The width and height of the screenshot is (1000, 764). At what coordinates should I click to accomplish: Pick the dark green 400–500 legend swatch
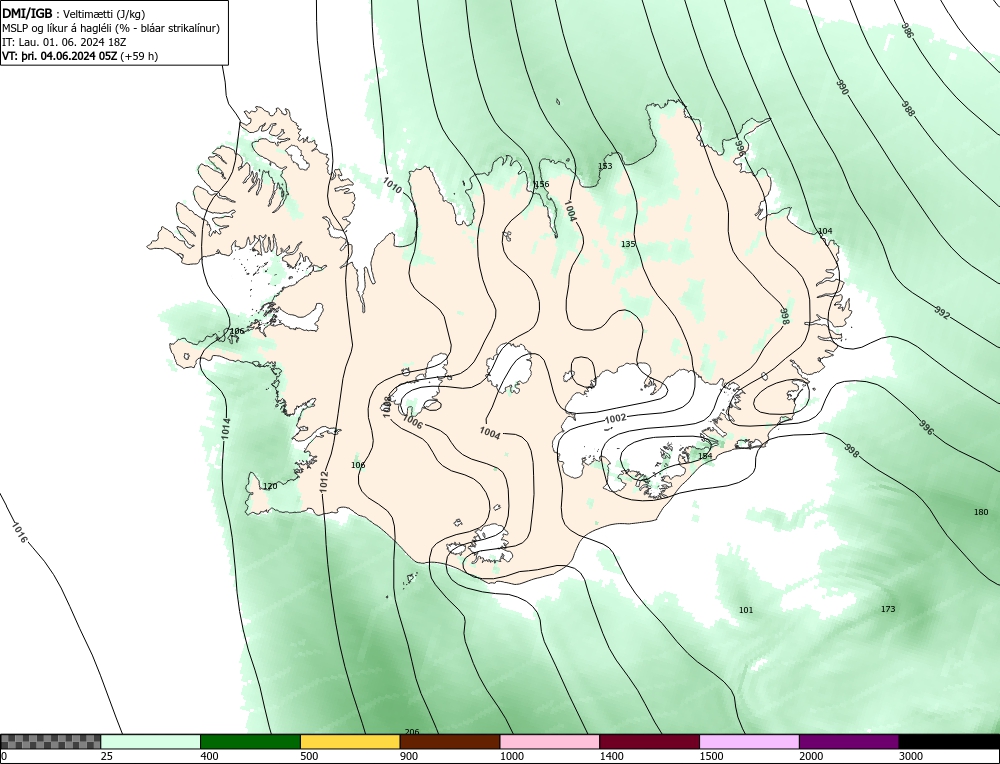(x=250, y=742)
